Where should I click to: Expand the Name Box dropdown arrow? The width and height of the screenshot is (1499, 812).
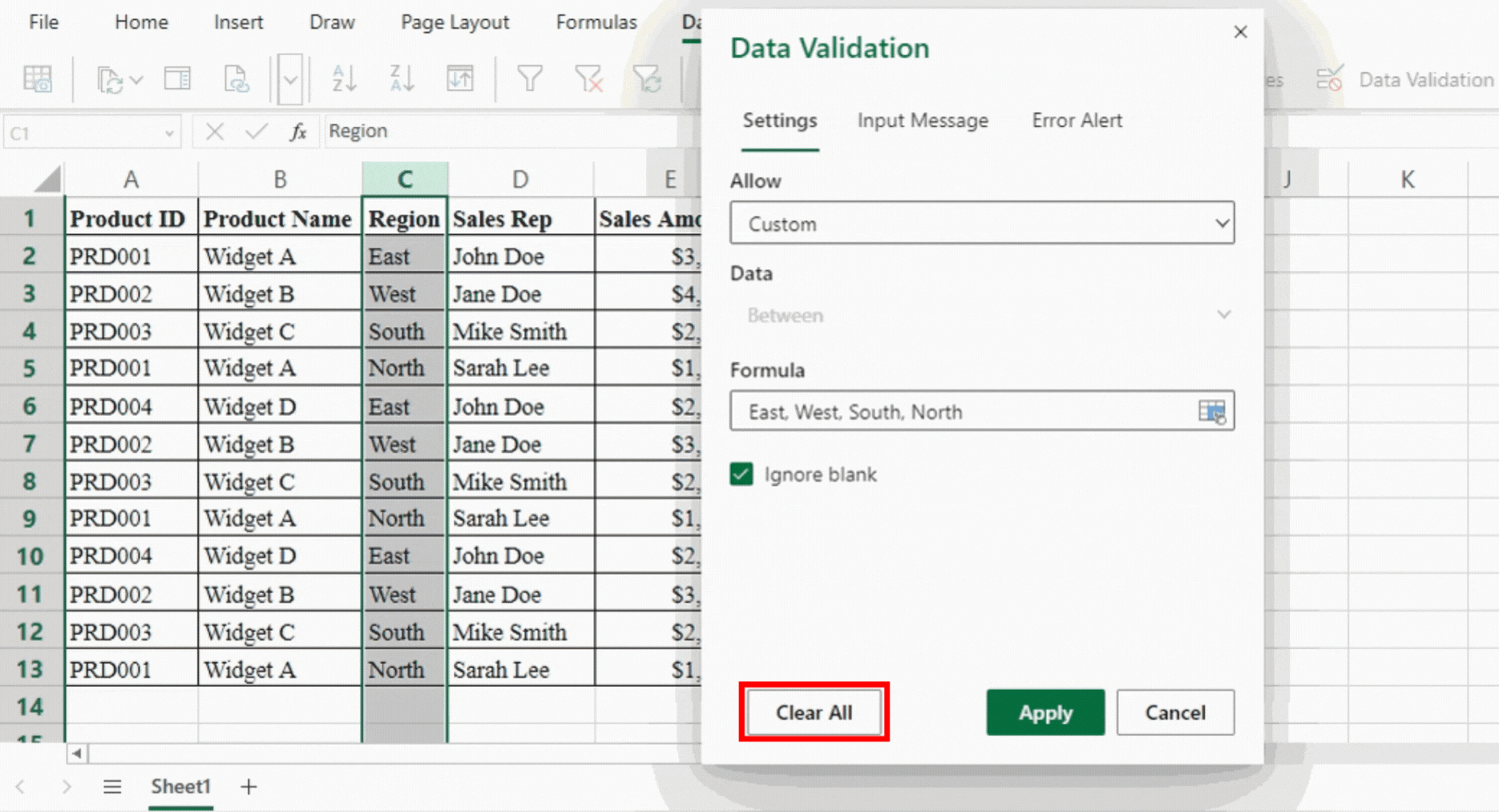[x=169, y=133]
